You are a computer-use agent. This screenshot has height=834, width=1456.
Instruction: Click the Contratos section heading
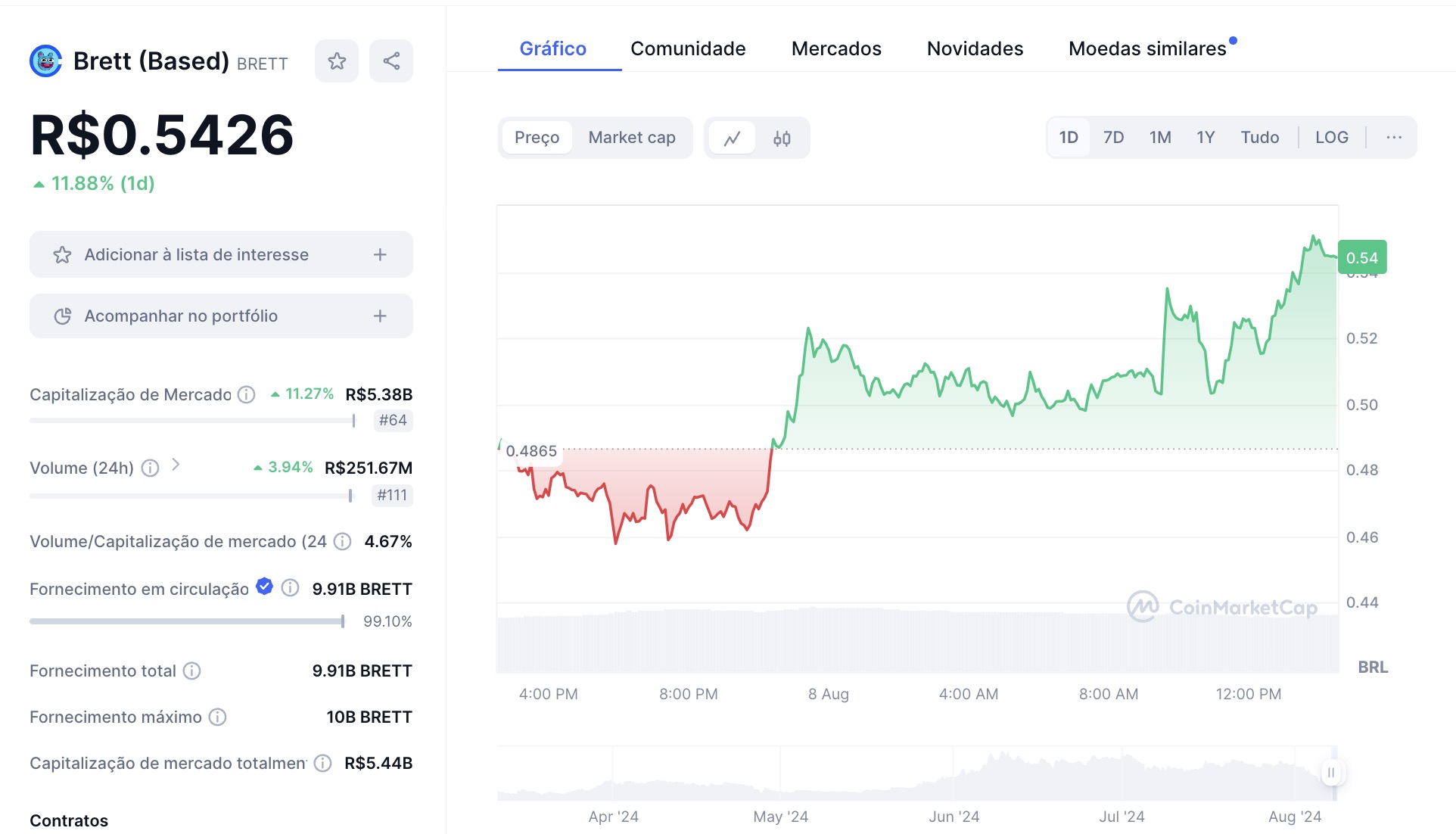click(69, 820)
